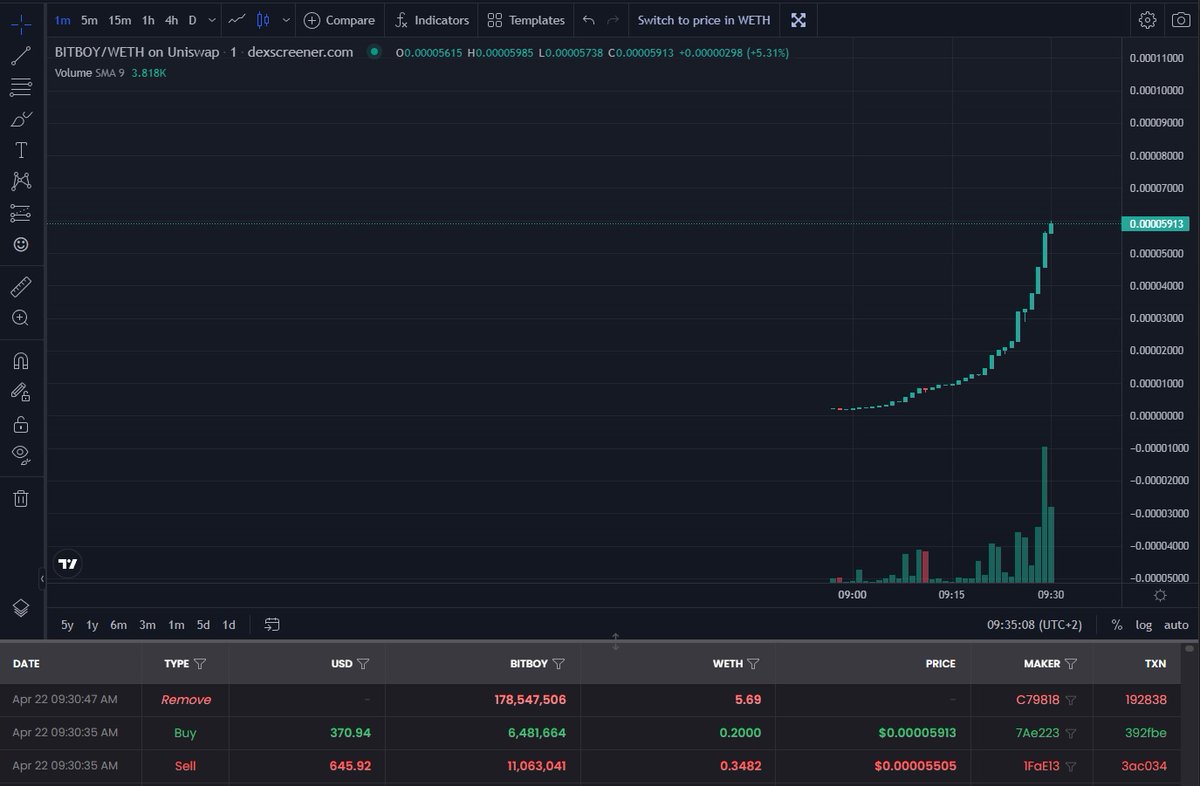Take a chart snapshot with camera icon
This screenshot has height=786, width=1200.
[1180, 20]
